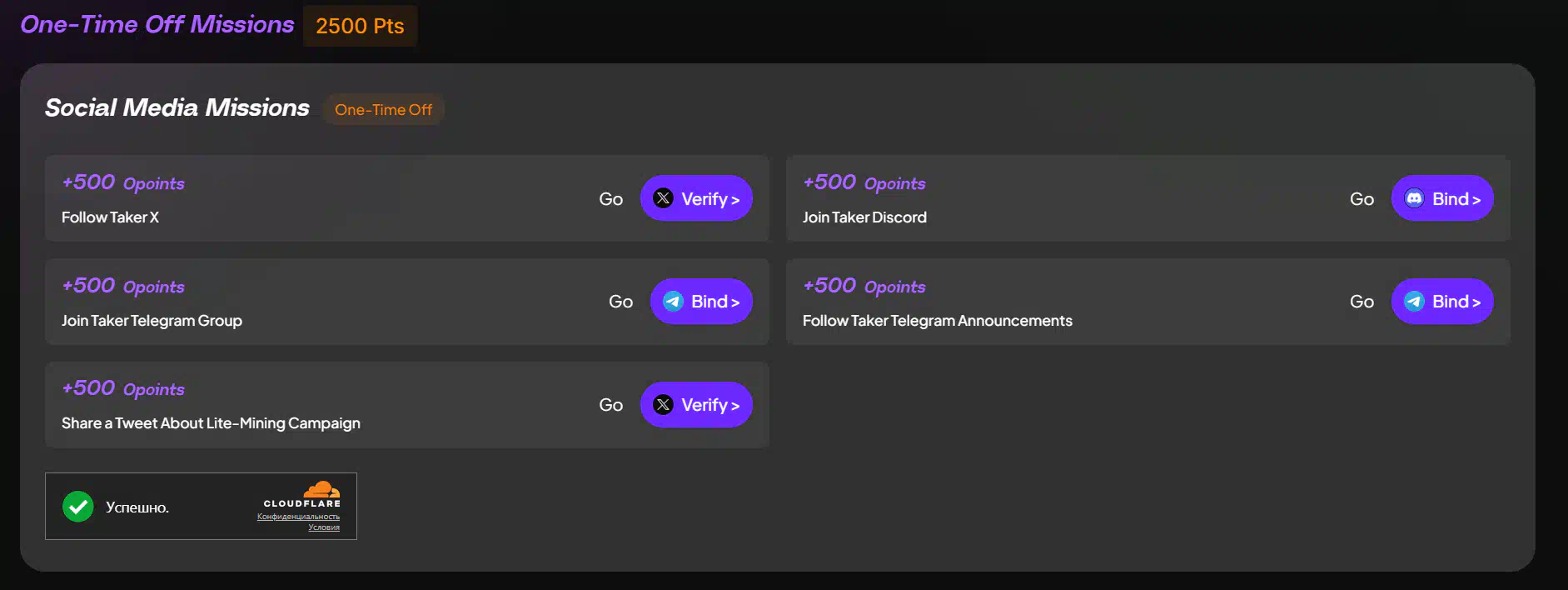Click X icon on Share a Tweet Verify
1568x590 pixels.
click(x=663, y=405)
